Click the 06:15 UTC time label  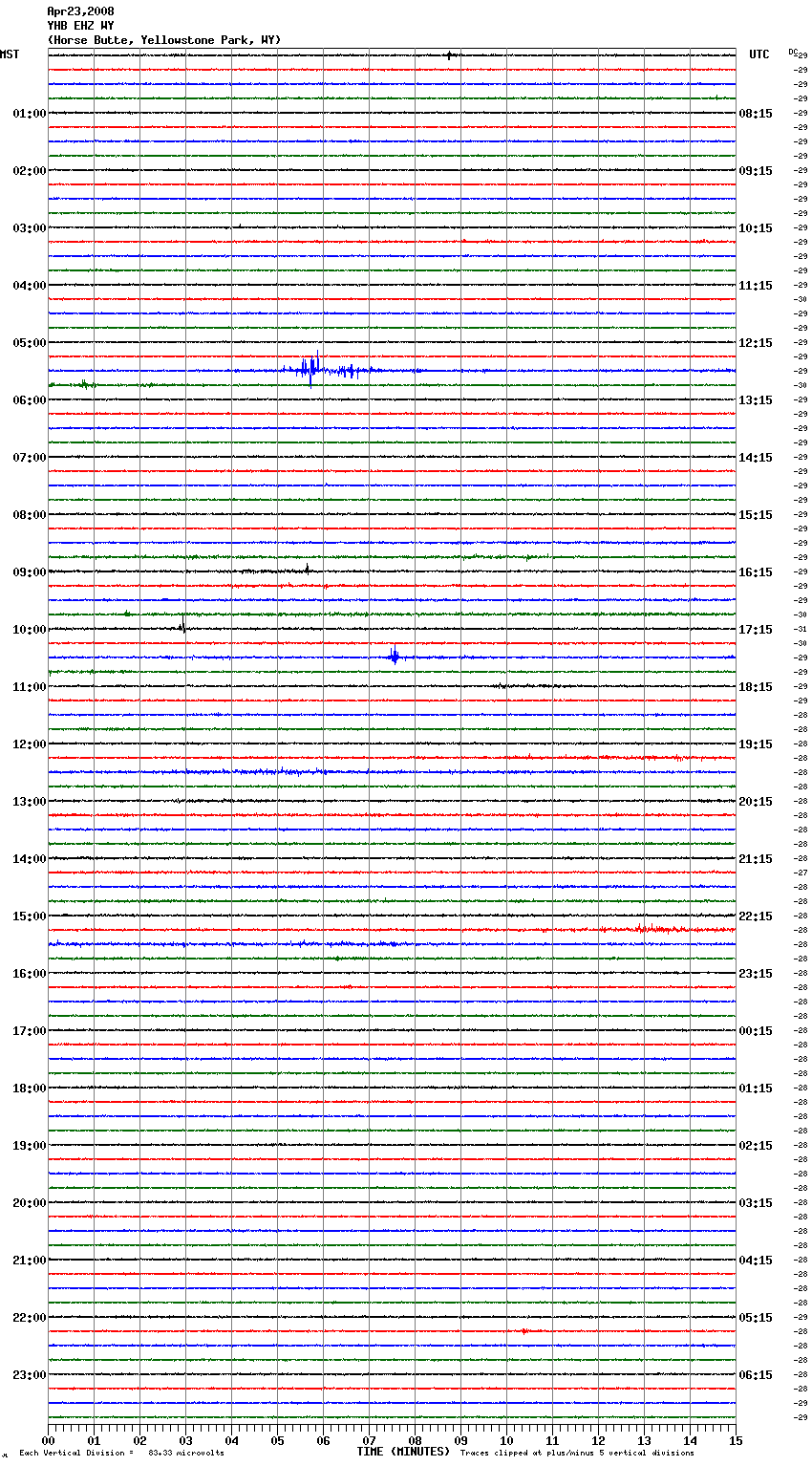click(756, 1375)
